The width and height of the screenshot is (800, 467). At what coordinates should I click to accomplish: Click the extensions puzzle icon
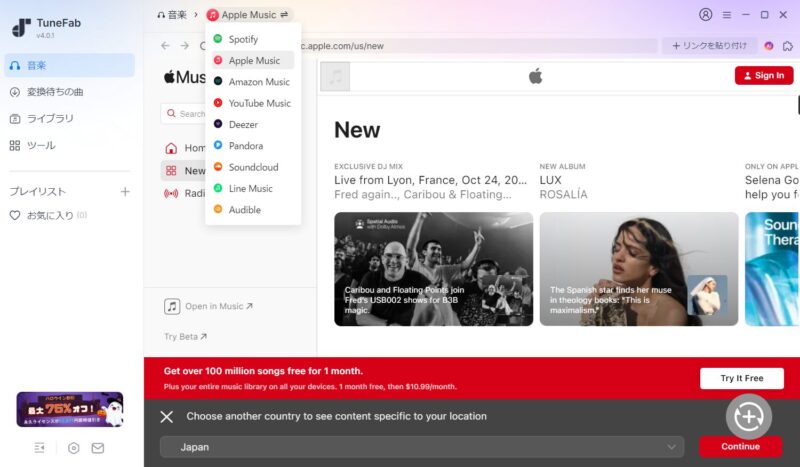coord(788,45)
